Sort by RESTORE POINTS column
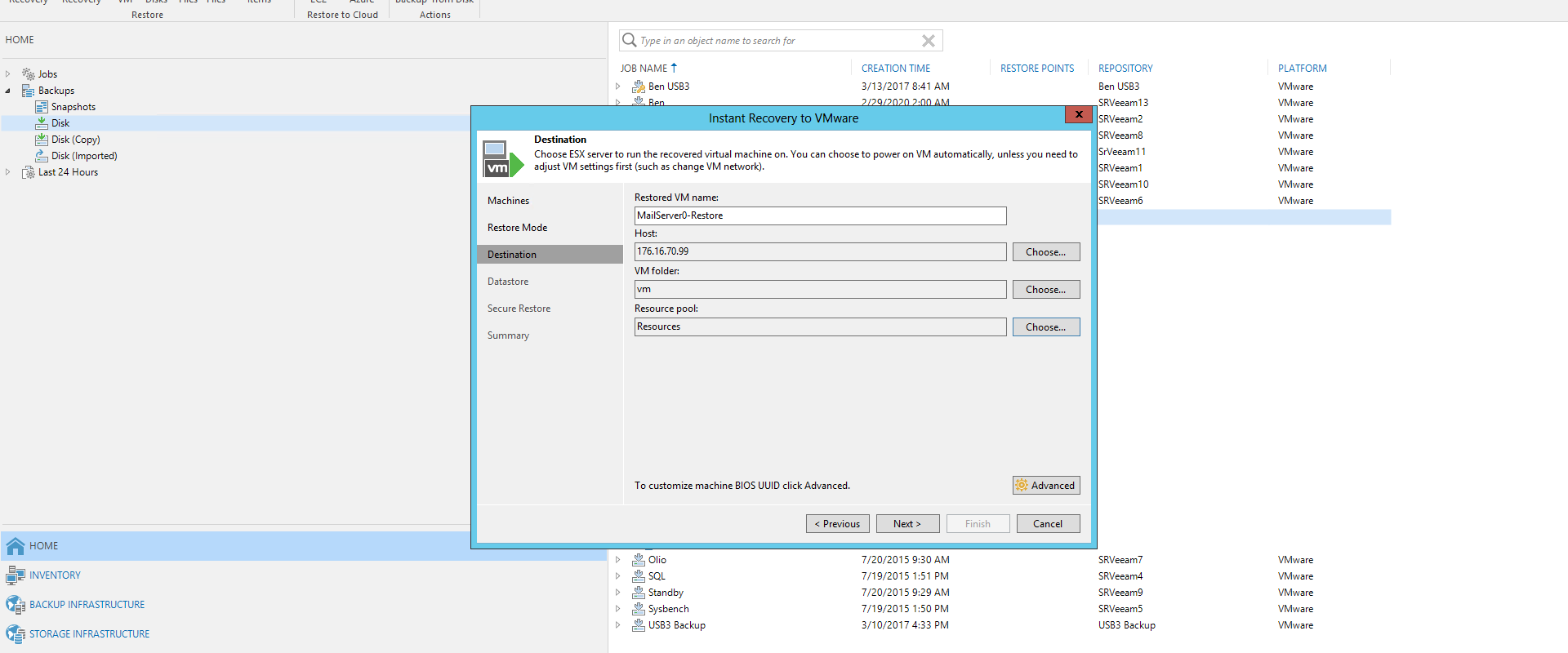Viewport: 1568px width, 653px height. pyautogui.click(x=1037, y=69)
